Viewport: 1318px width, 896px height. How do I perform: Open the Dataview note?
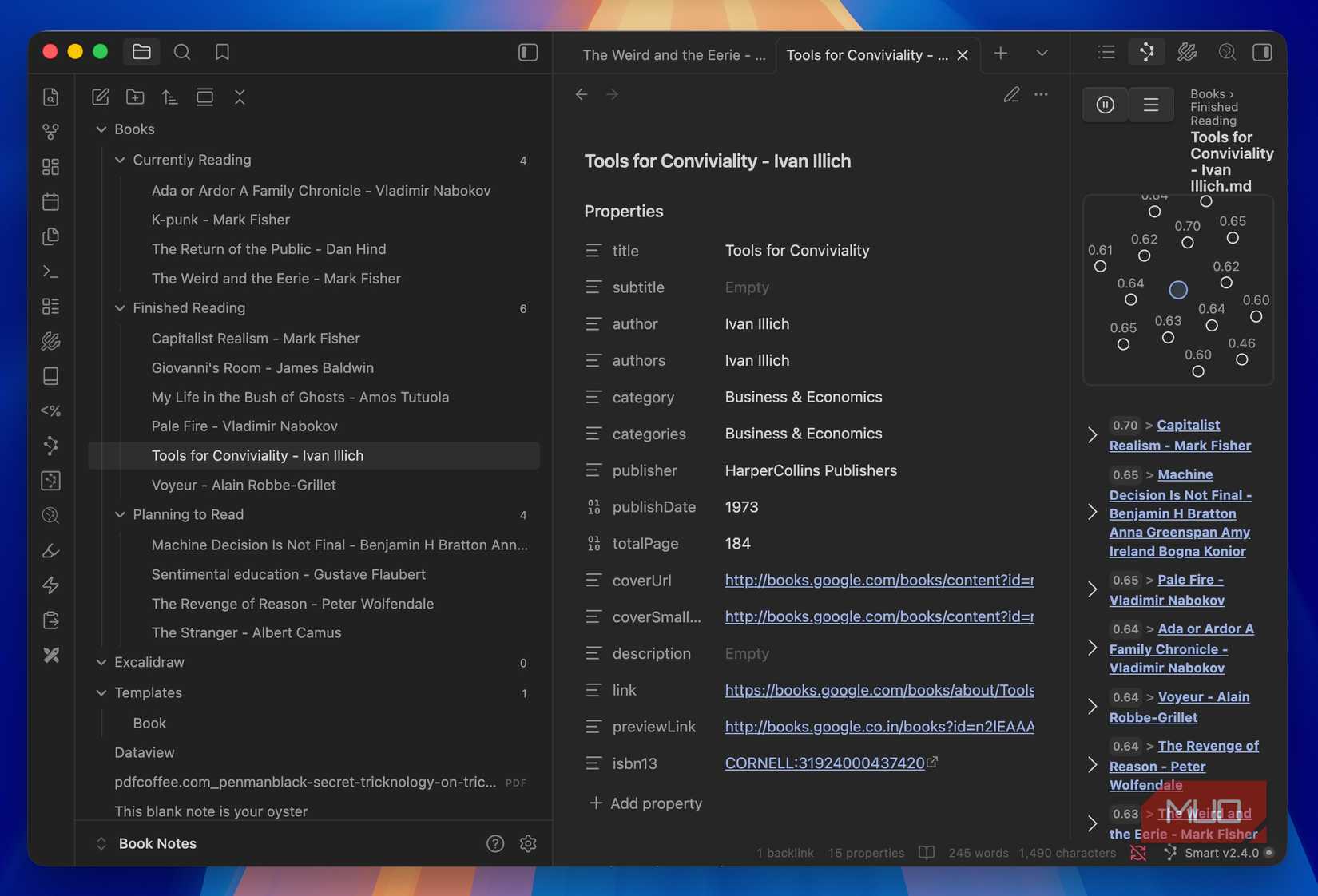click(x=145, y=752)
